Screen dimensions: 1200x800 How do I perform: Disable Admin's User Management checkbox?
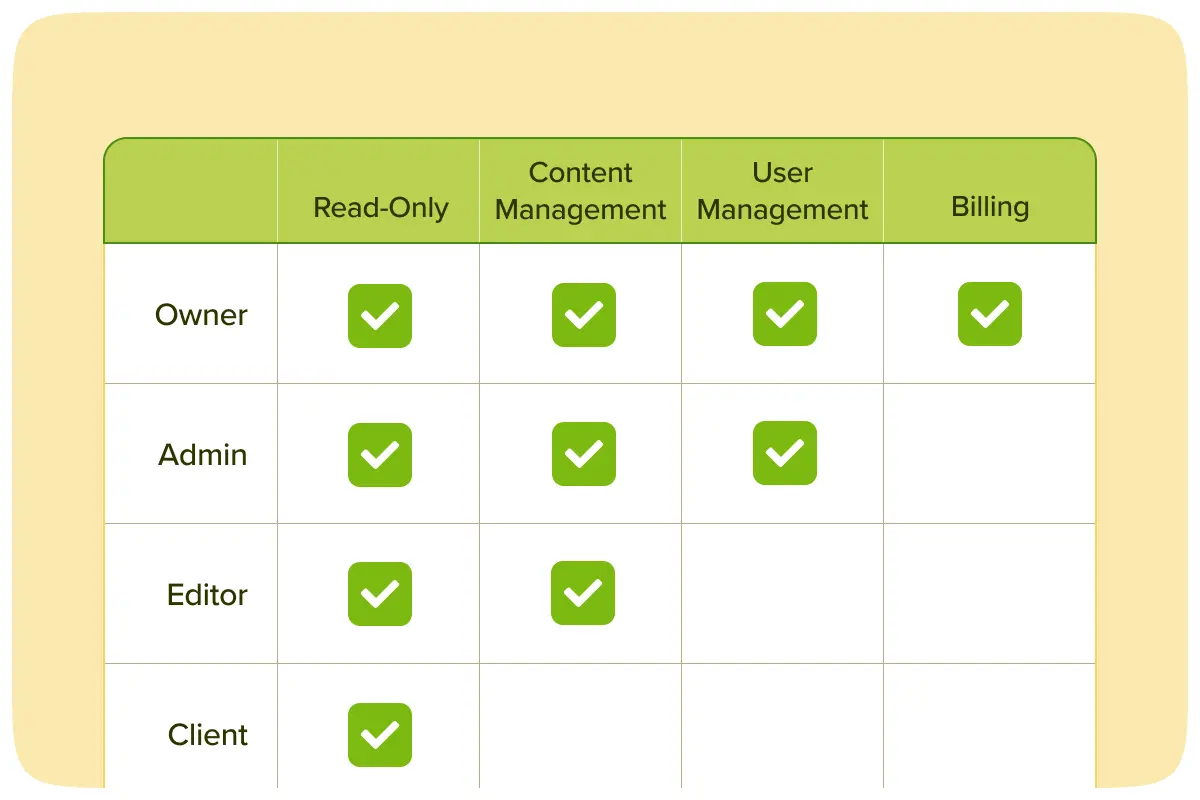785,453
